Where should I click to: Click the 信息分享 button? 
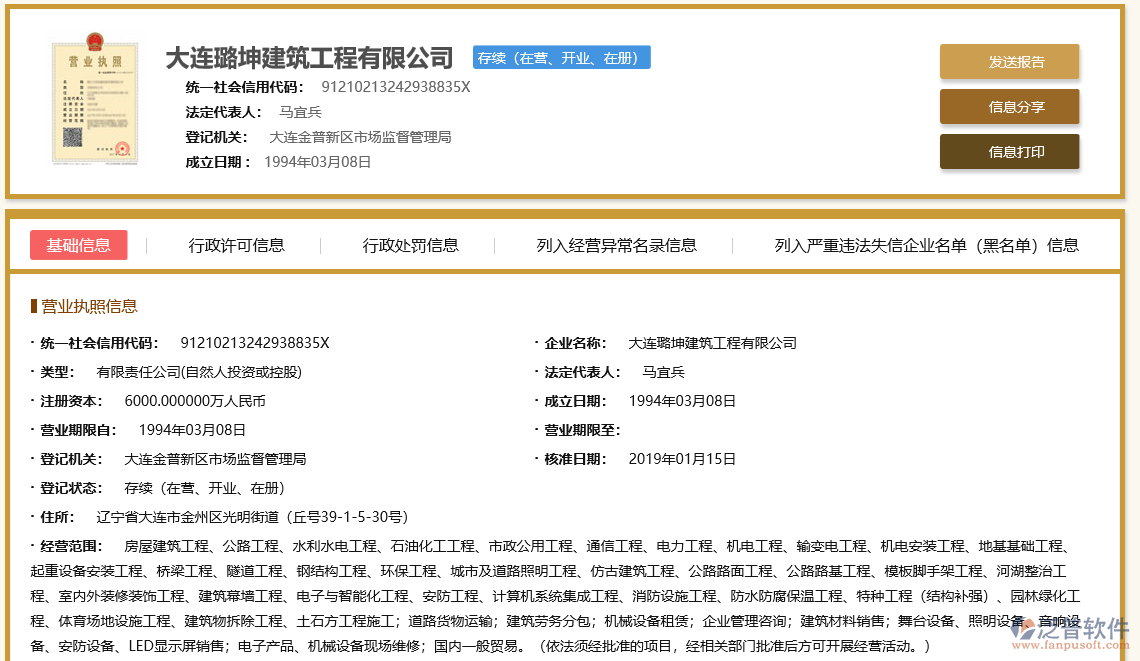[x=1009, y=107]
